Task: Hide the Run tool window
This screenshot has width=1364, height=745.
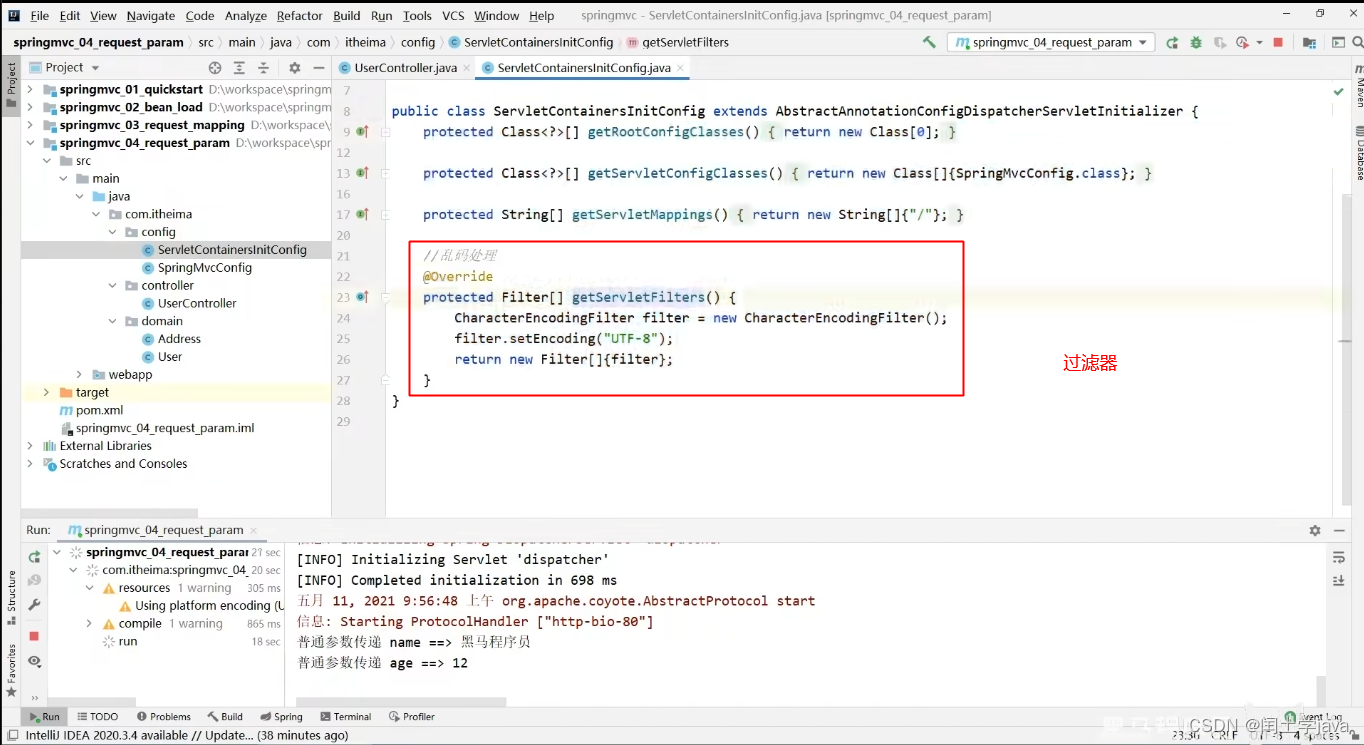Action: [1340, 530]
